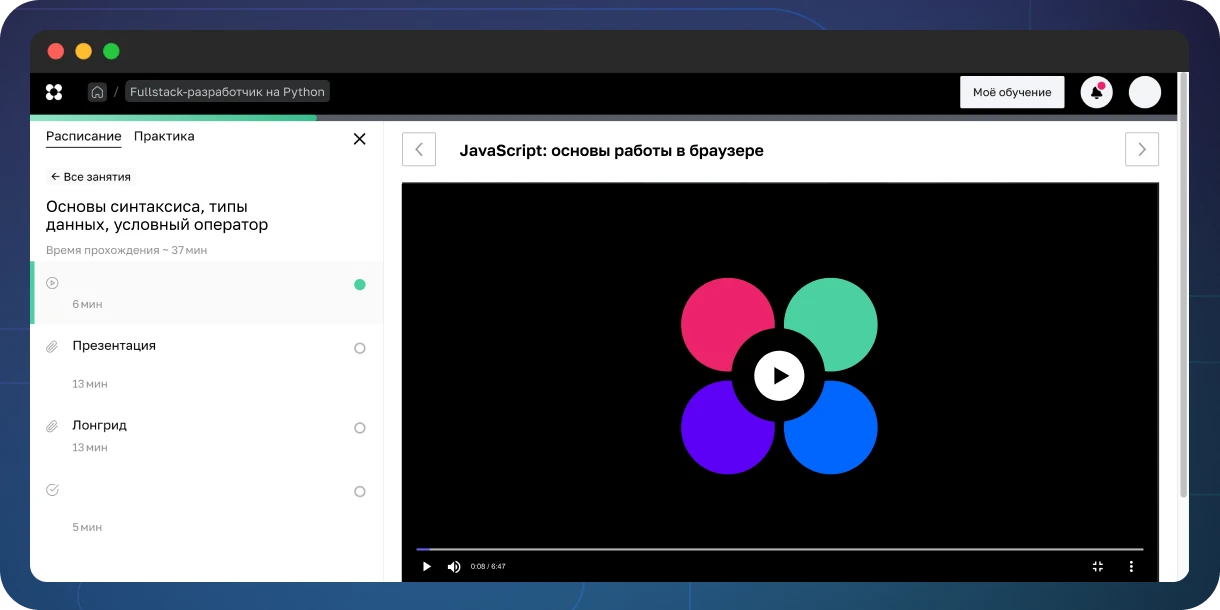Viewport: 1220px width, 610px height.
Task: Click the large center play button
Action: [x=779, y=376]
